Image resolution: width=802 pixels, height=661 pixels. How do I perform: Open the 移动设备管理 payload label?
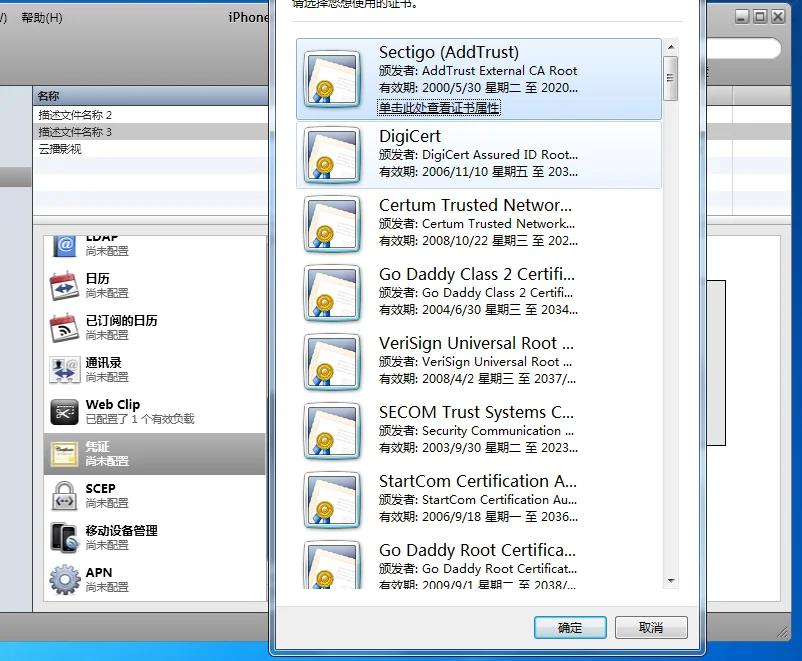point(121,531)
